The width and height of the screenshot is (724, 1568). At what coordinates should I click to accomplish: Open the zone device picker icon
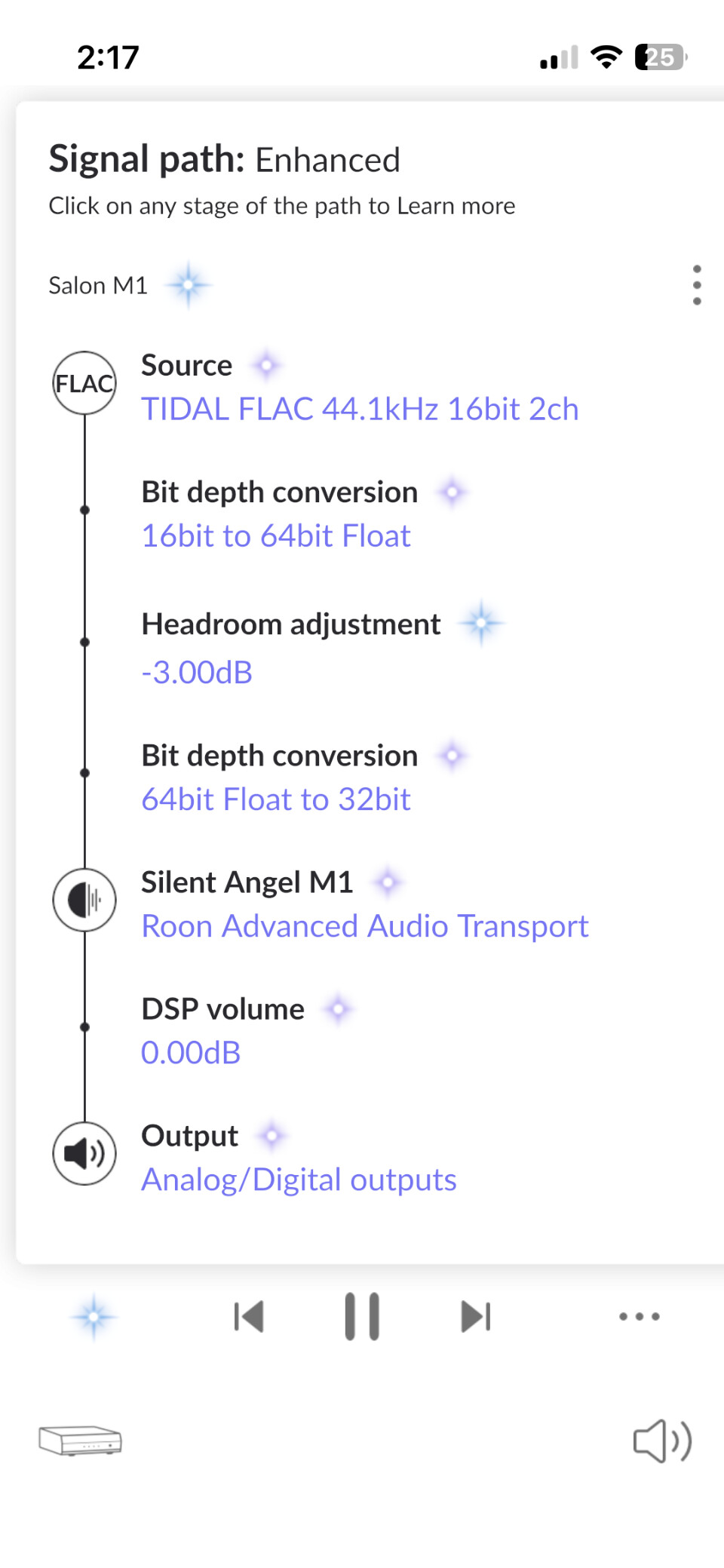[x=80, y=1441]
